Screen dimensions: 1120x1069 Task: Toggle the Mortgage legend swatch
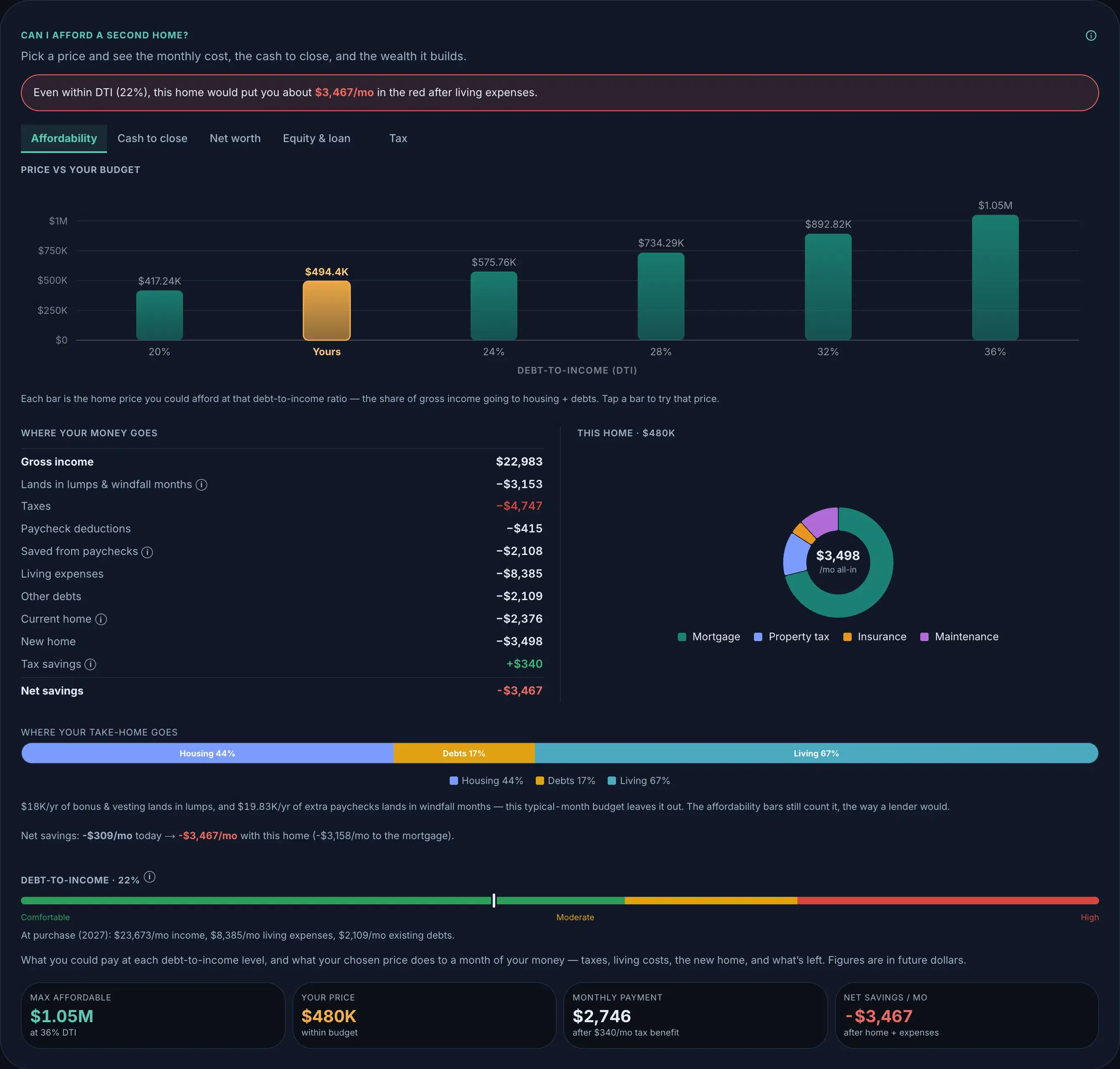tap(682, 637)
